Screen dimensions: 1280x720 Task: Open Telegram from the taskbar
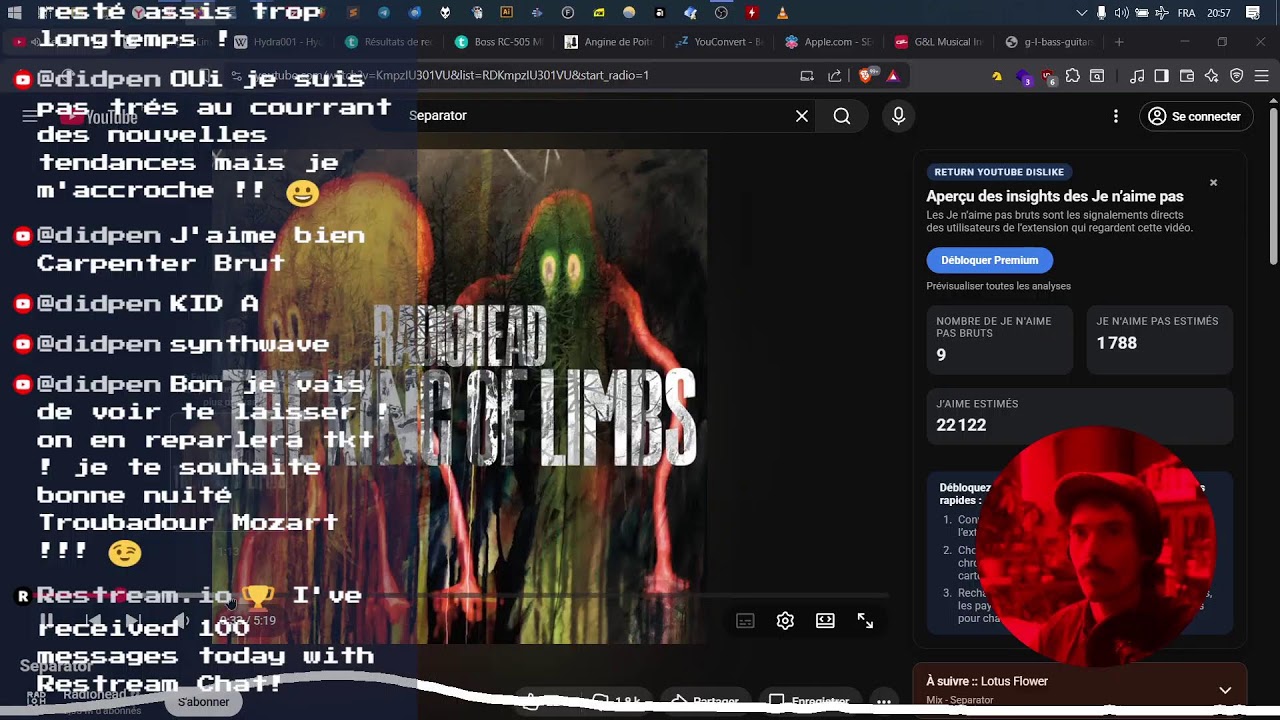[x=384, y=13]
